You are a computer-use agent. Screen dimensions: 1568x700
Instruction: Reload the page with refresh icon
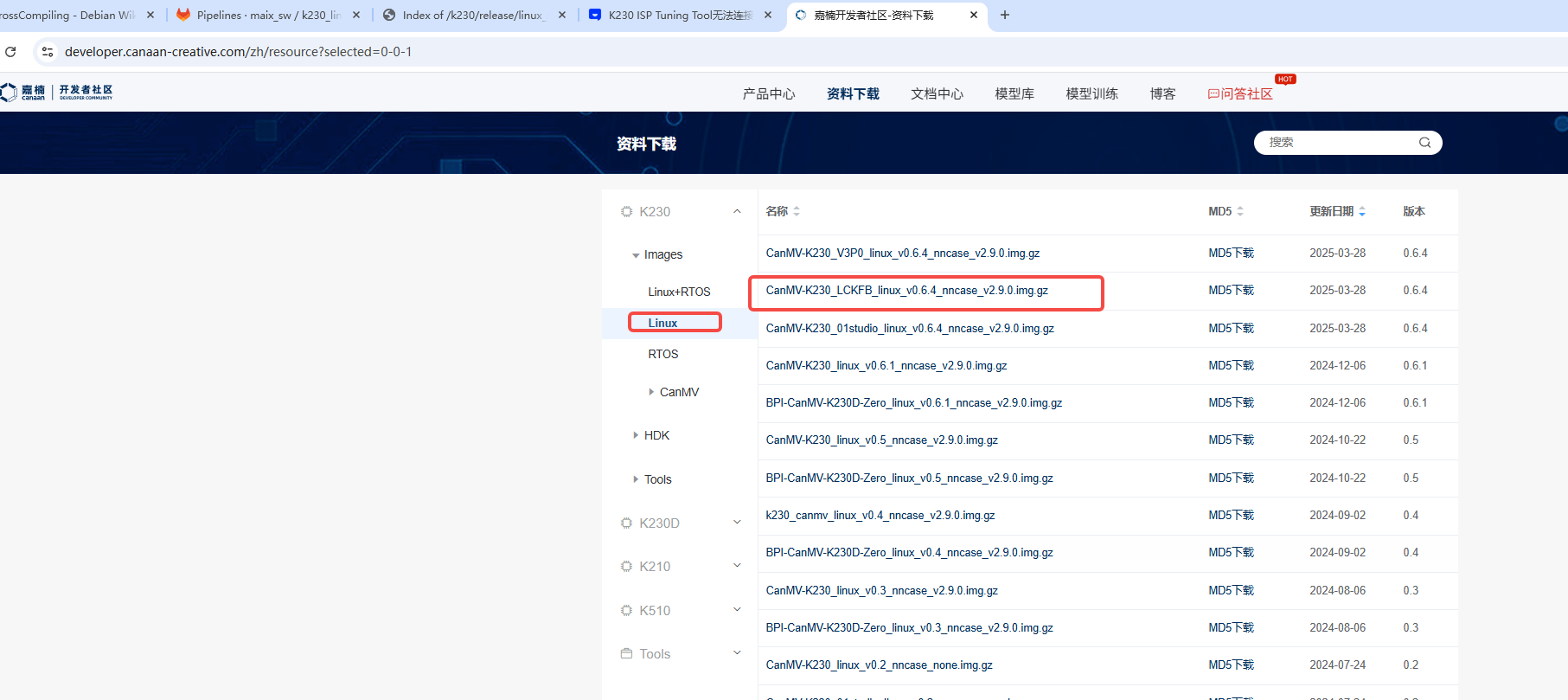[x=11, y=52]
